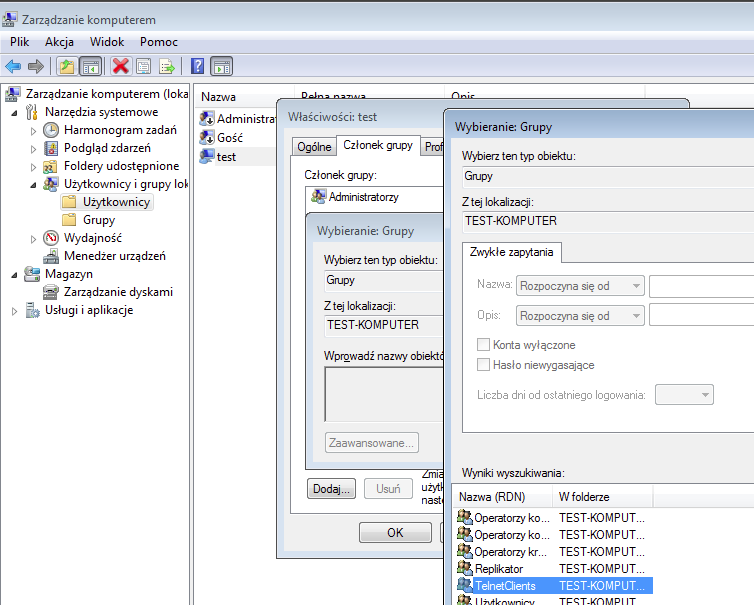Toggle the Hasło niewygasające checkbox

[x=483, y=365]
